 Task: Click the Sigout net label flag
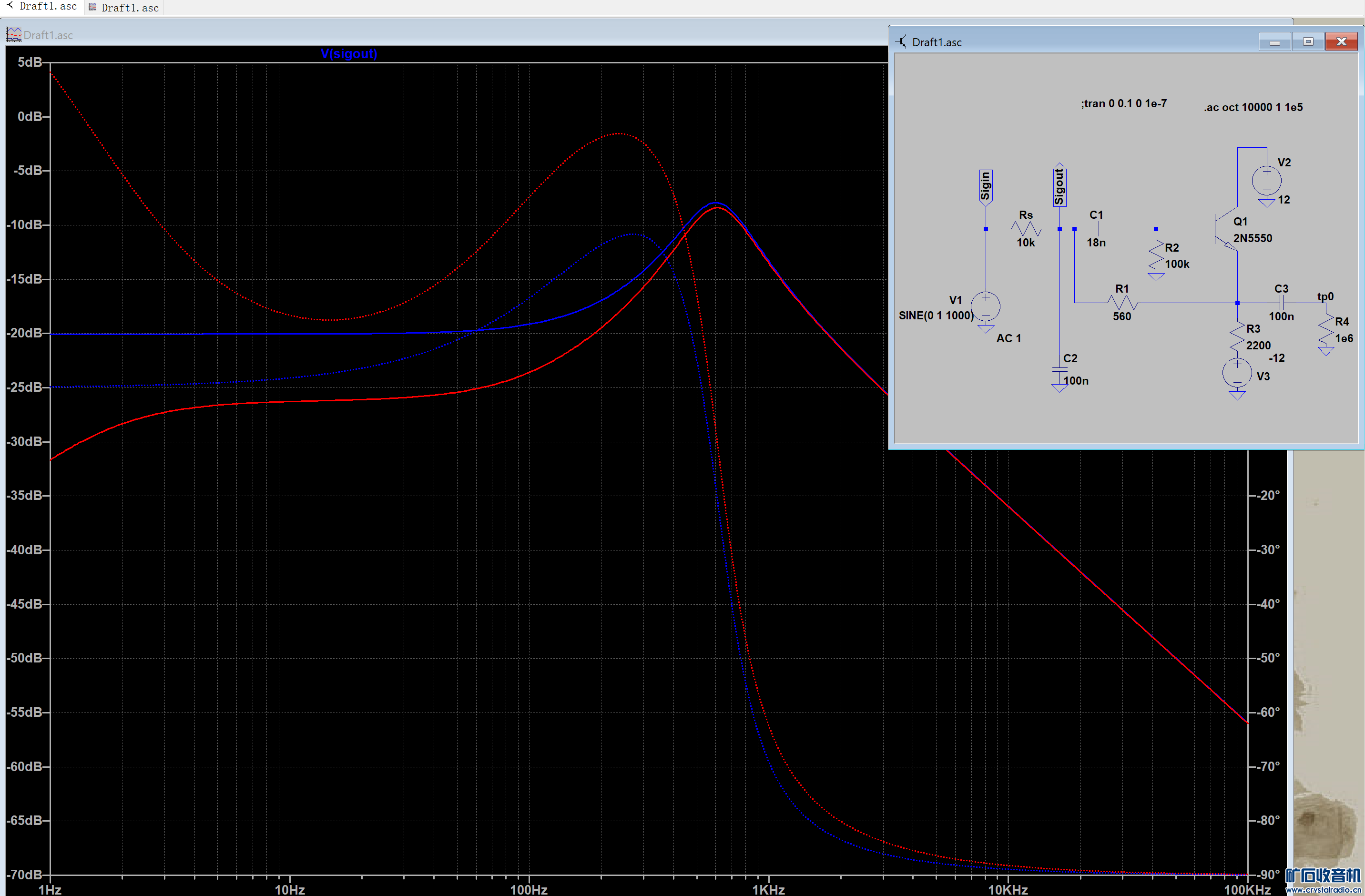[1059, 185]
